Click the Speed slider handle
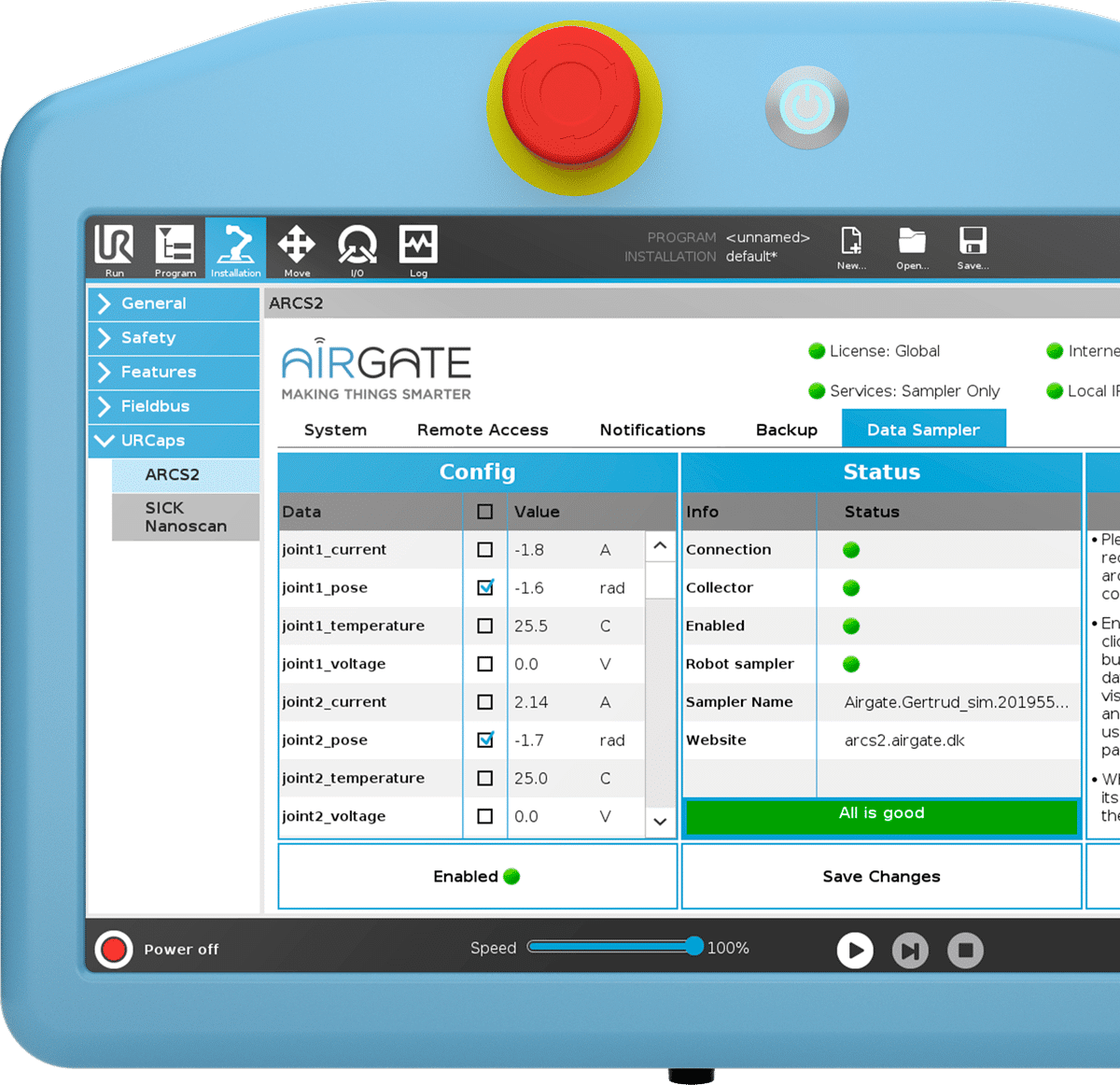1120x1085 pixels. [694, 946]
